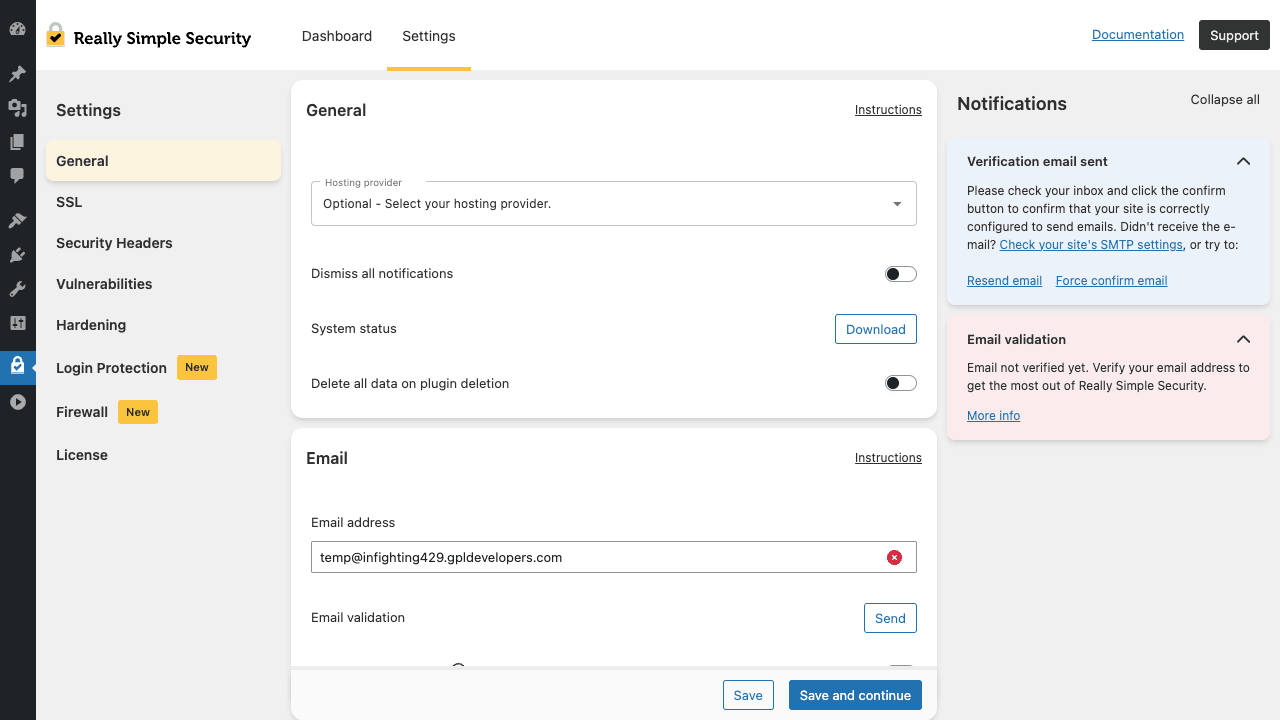This screenshot has height=720, width=1280.
Task: Collapse the Email validation notification
Action: pyautogui.click(x=1243, y=339)
